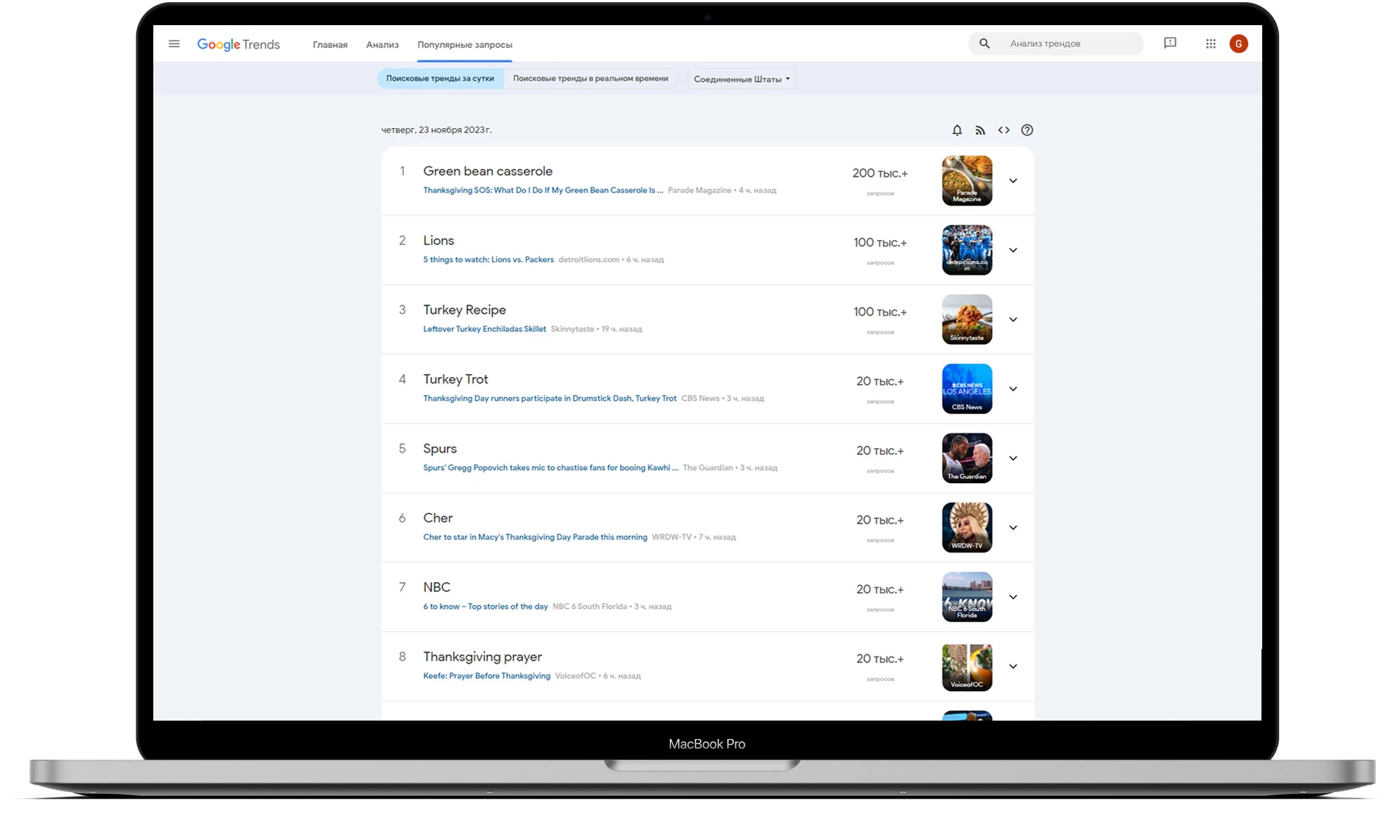
Task: Click the WRDW-TV Cher thumbnail
Action: click(967, 527)
